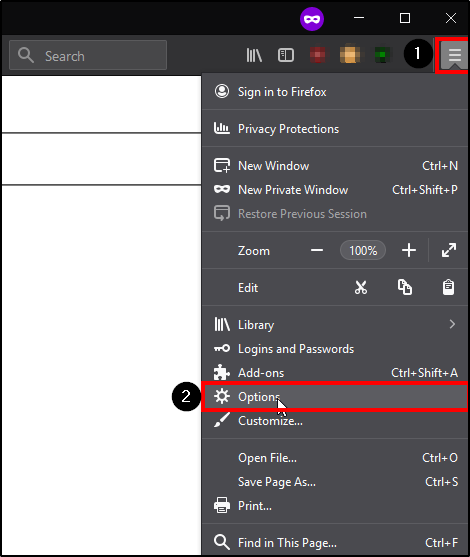Open Logins and Passwords
This screenshot has width=470, height=557.
(x=334, y=349)
